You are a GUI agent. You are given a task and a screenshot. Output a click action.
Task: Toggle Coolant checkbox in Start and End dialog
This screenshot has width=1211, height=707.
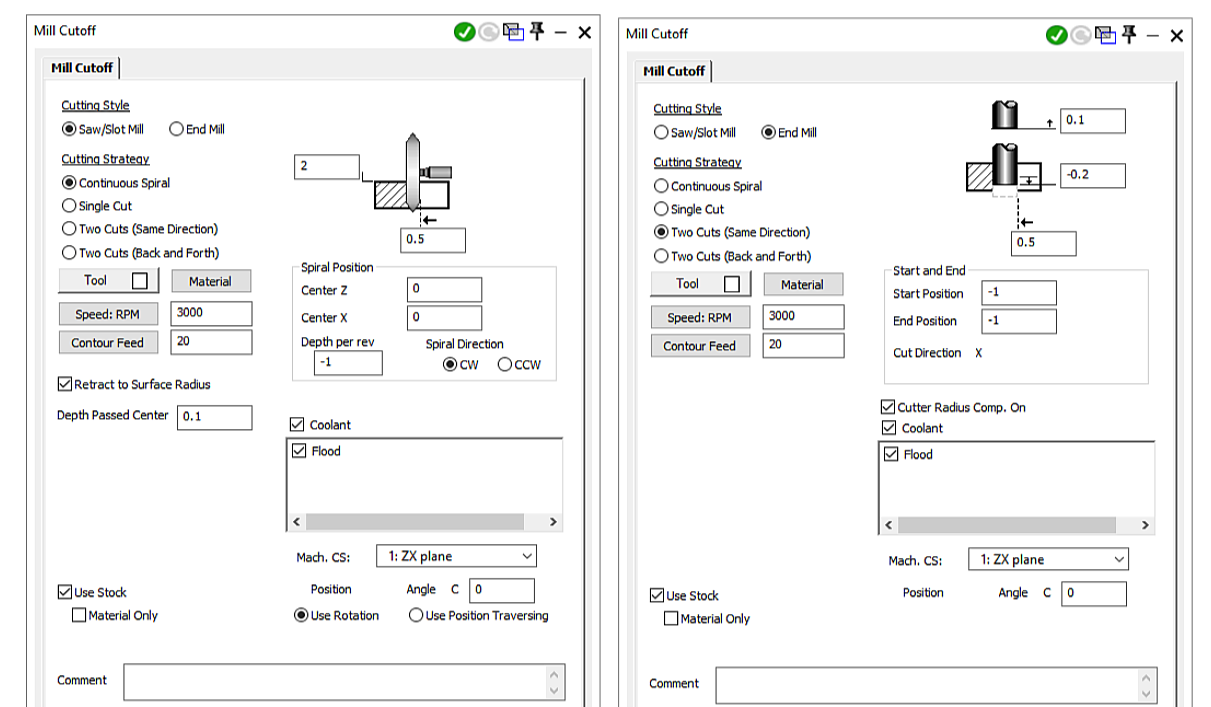click(912, 428)
